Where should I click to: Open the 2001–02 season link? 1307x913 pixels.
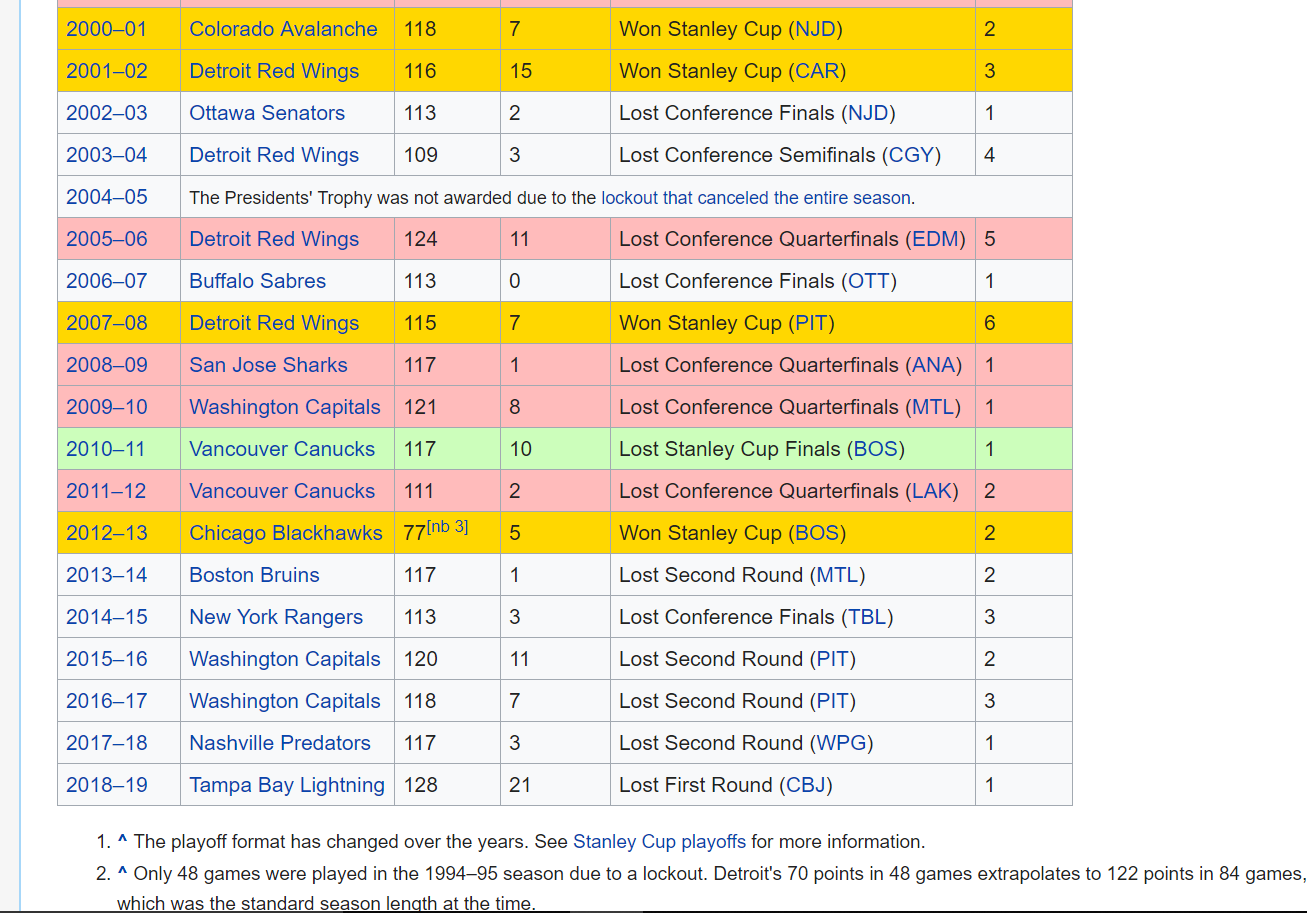tap(106, 71)
